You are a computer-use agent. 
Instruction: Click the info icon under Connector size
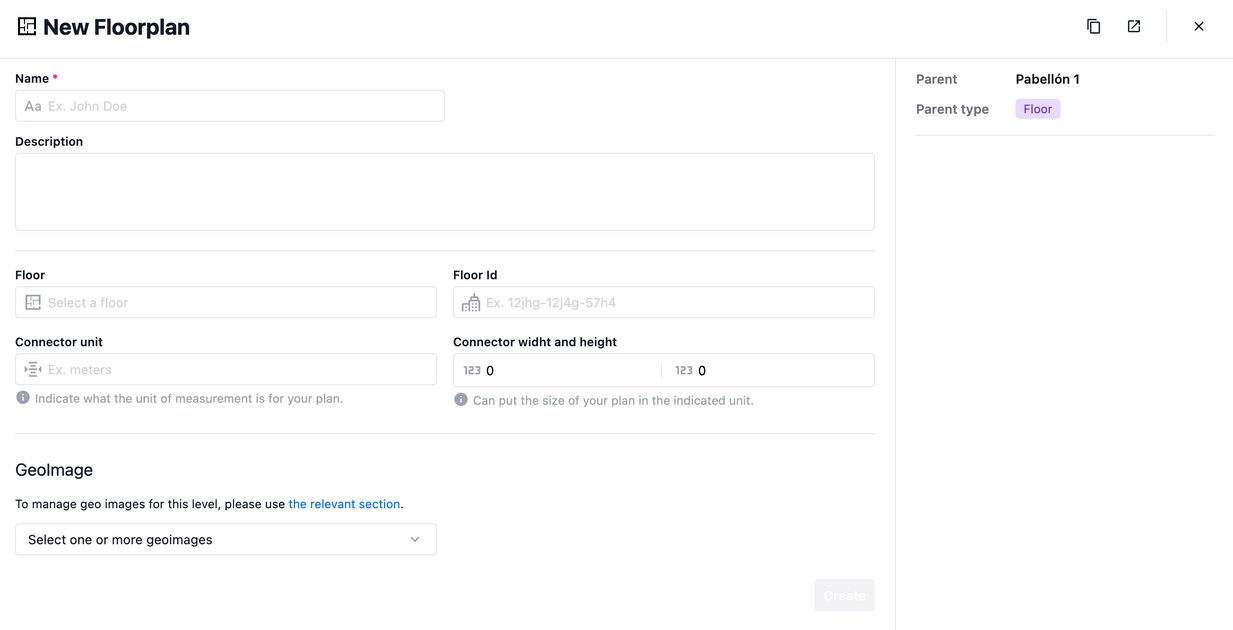[x=461, y=400]
